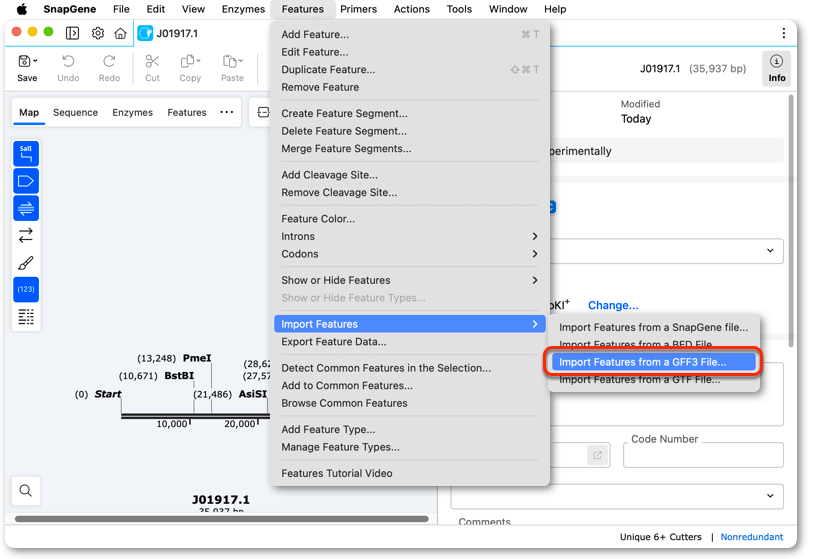The width and height of the screenshot is (813, 559).
Task: Open the Actions menu
Action: pos(412,9)
